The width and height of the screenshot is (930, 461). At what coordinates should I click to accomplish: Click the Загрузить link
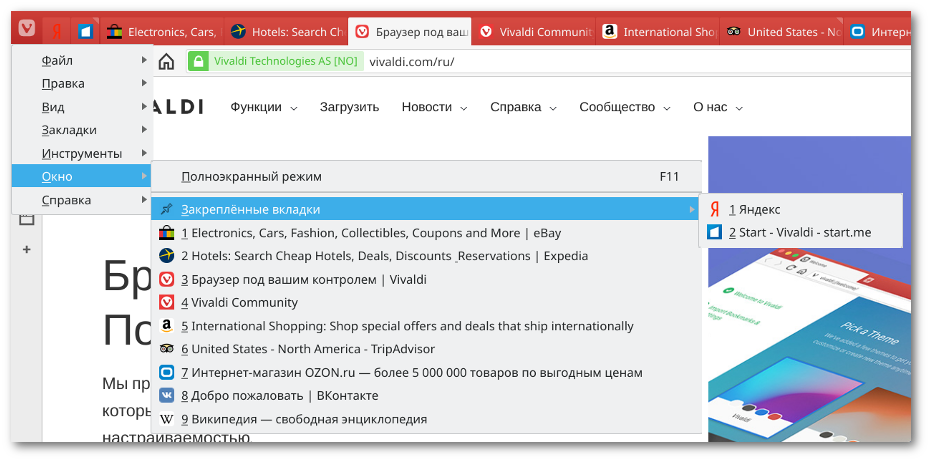[x=349, y=107]
